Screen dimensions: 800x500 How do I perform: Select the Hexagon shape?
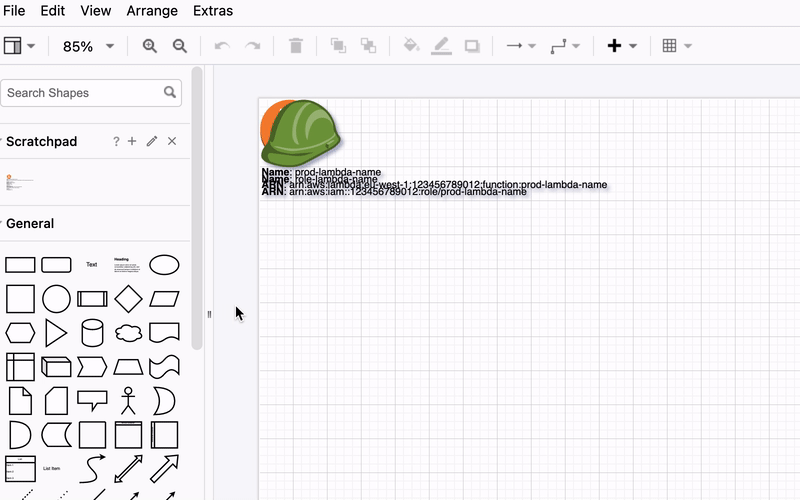point(20,333)
